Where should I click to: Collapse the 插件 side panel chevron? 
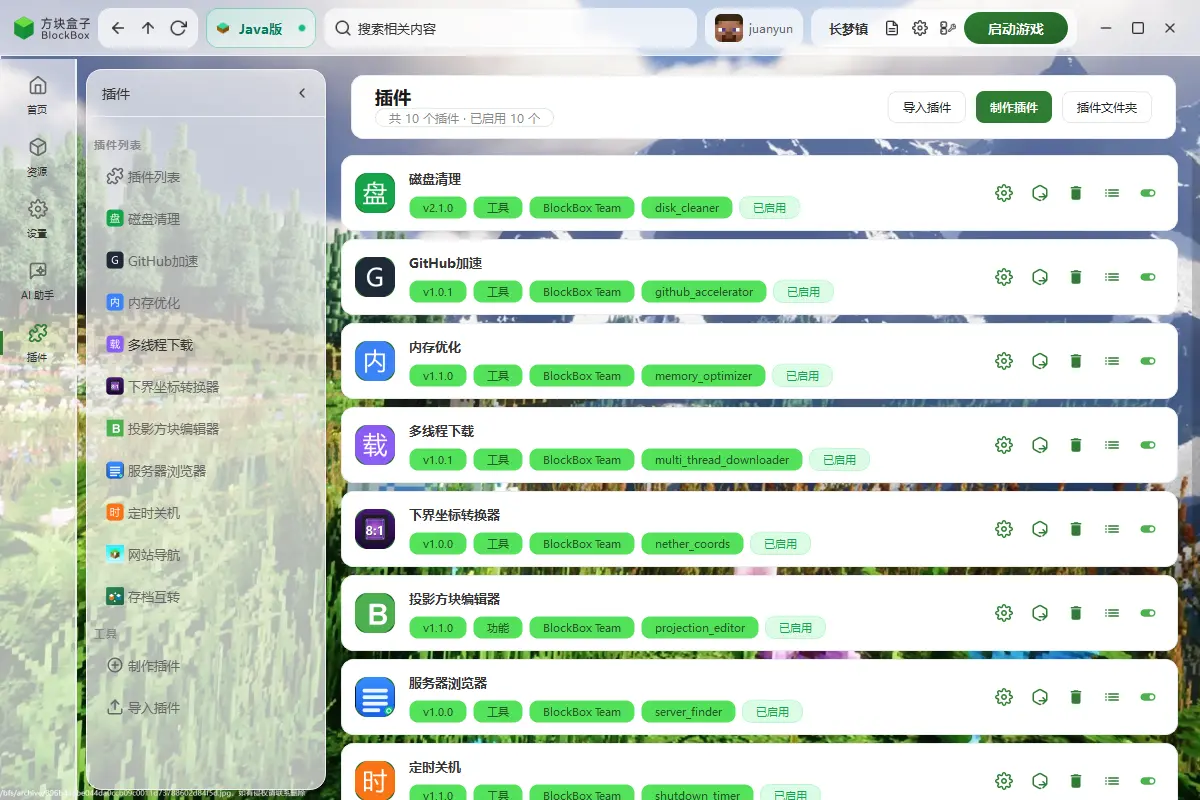click(x=302, y=94)
